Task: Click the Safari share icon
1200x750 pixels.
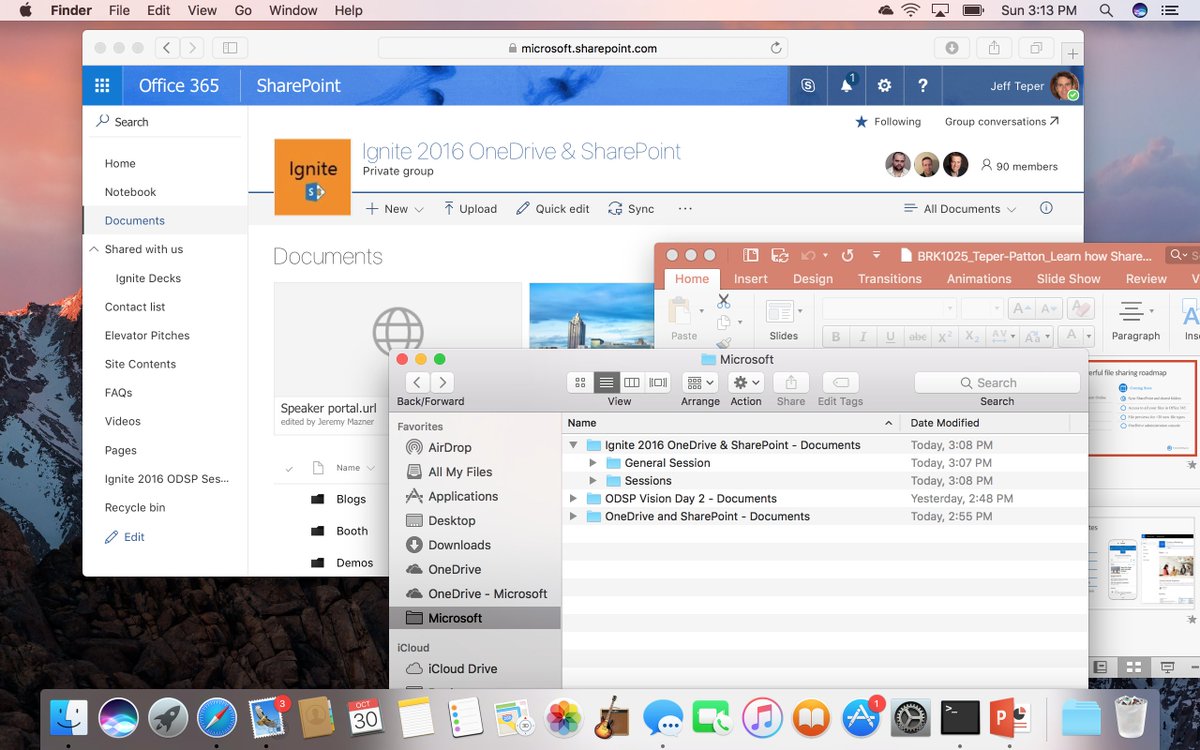Action: (x=994, y=48)
